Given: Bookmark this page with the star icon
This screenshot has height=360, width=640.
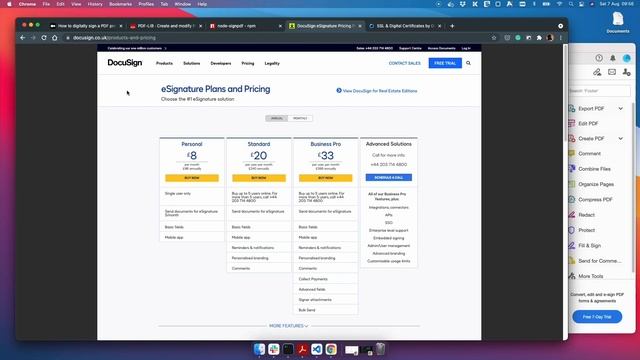Looking at the screenshot, I should 494,38.
